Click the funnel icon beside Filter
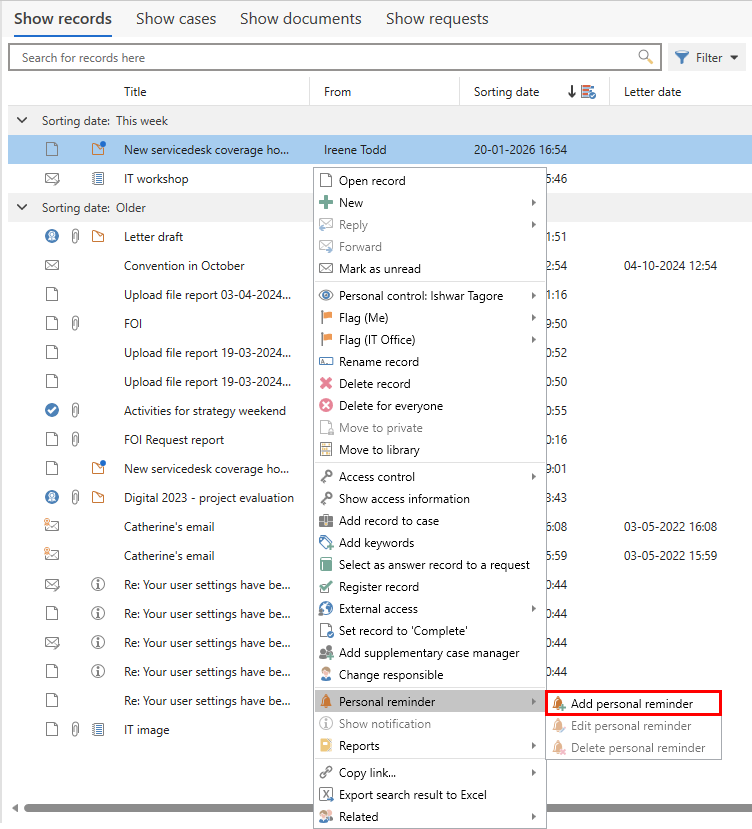 (682, 57)
